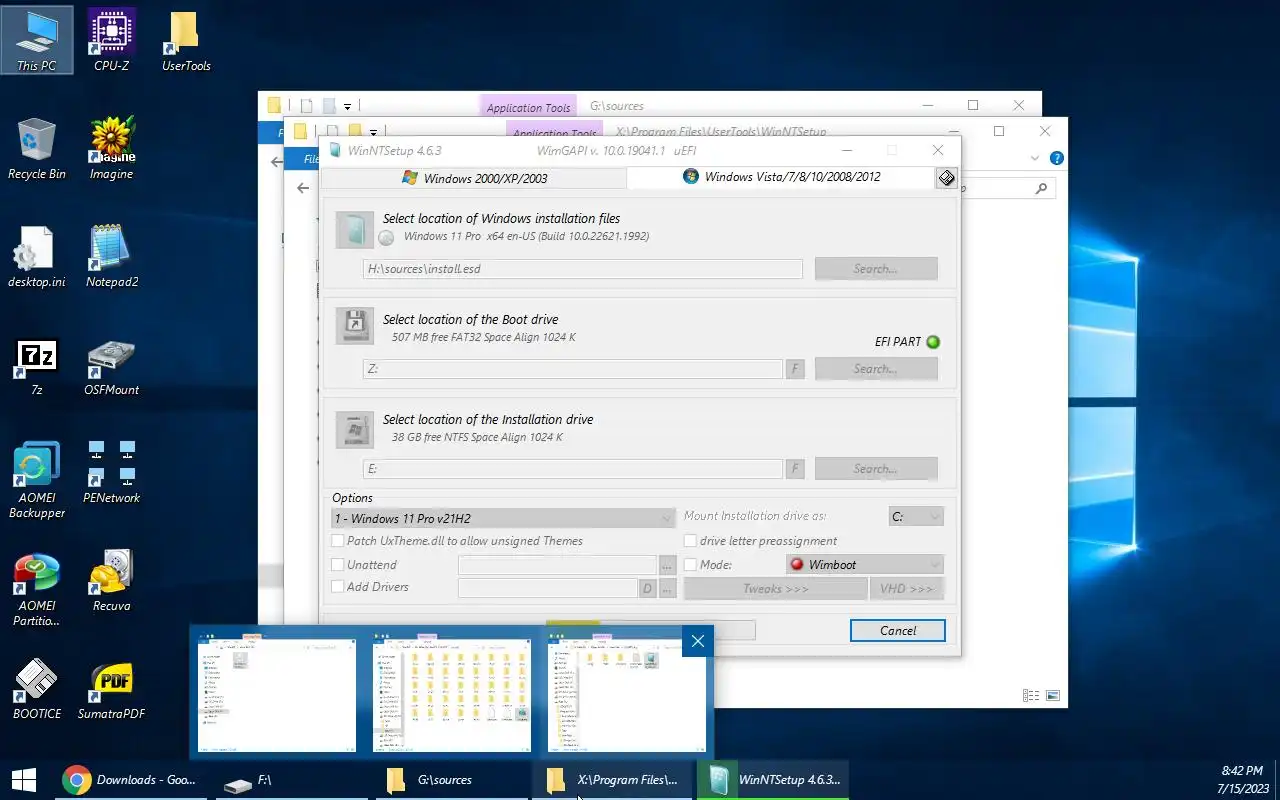This screenshot has height=800, width=1280.
Task: Click the F button next to Boot drive Z:
Action: (x=796, y=369)
